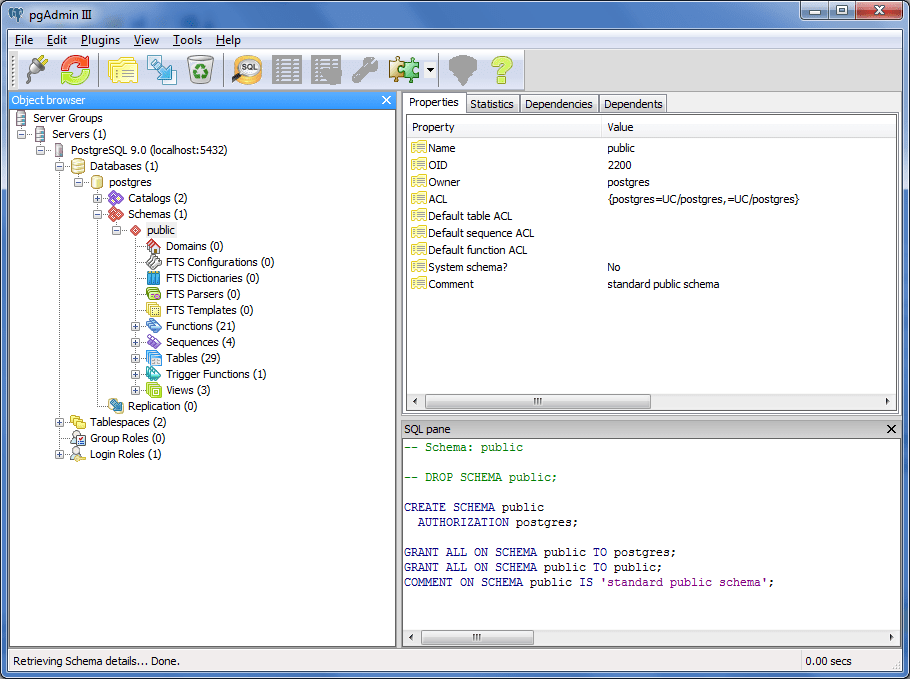
Task: Close the Object browser panel
Action: (386, 100)
